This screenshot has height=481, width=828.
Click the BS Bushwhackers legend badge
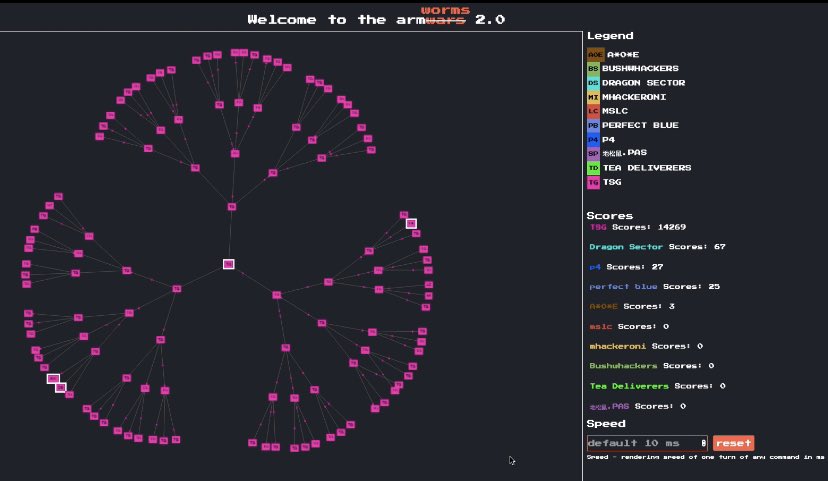click(593, 69)
